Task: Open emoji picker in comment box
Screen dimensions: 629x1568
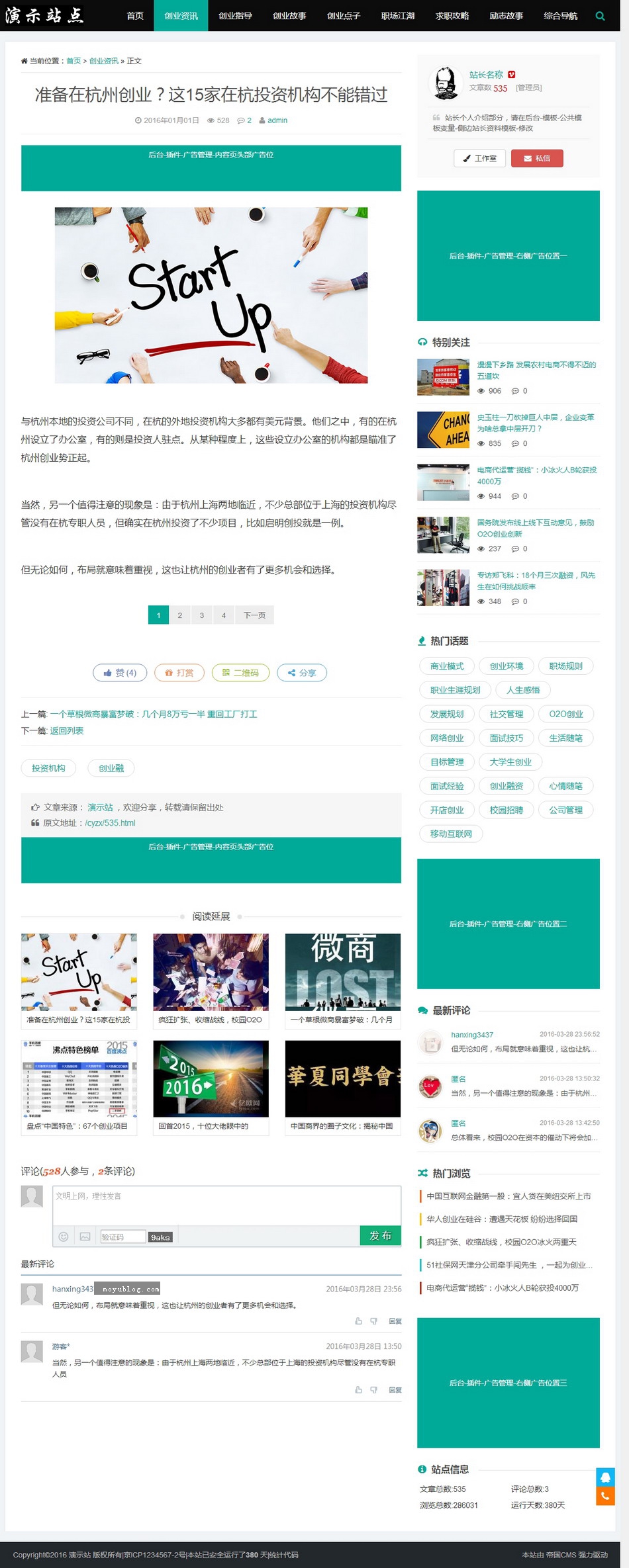Action: point(64,1237)
